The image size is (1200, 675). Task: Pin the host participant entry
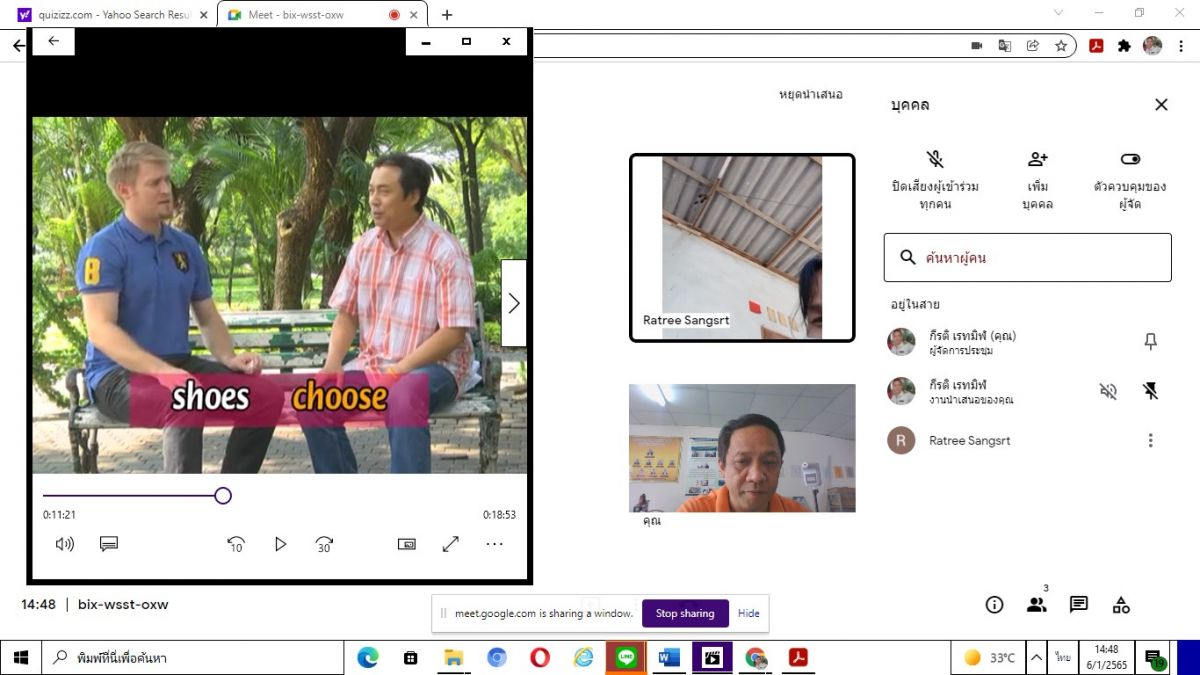point(1150,342)
